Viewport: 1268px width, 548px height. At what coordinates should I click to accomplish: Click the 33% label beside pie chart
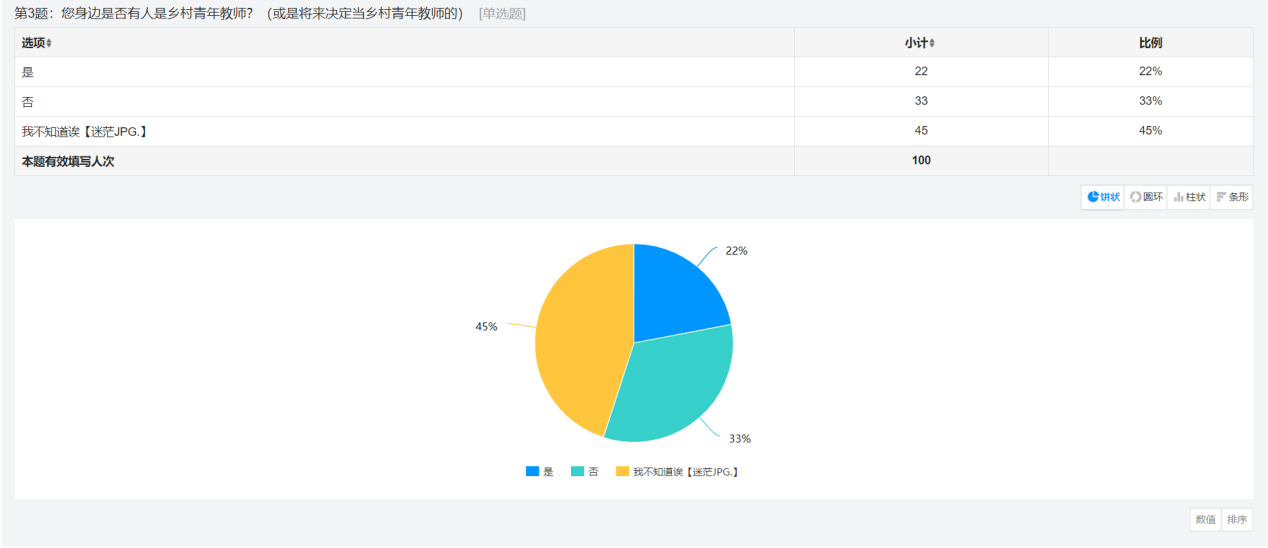(740, 439)
